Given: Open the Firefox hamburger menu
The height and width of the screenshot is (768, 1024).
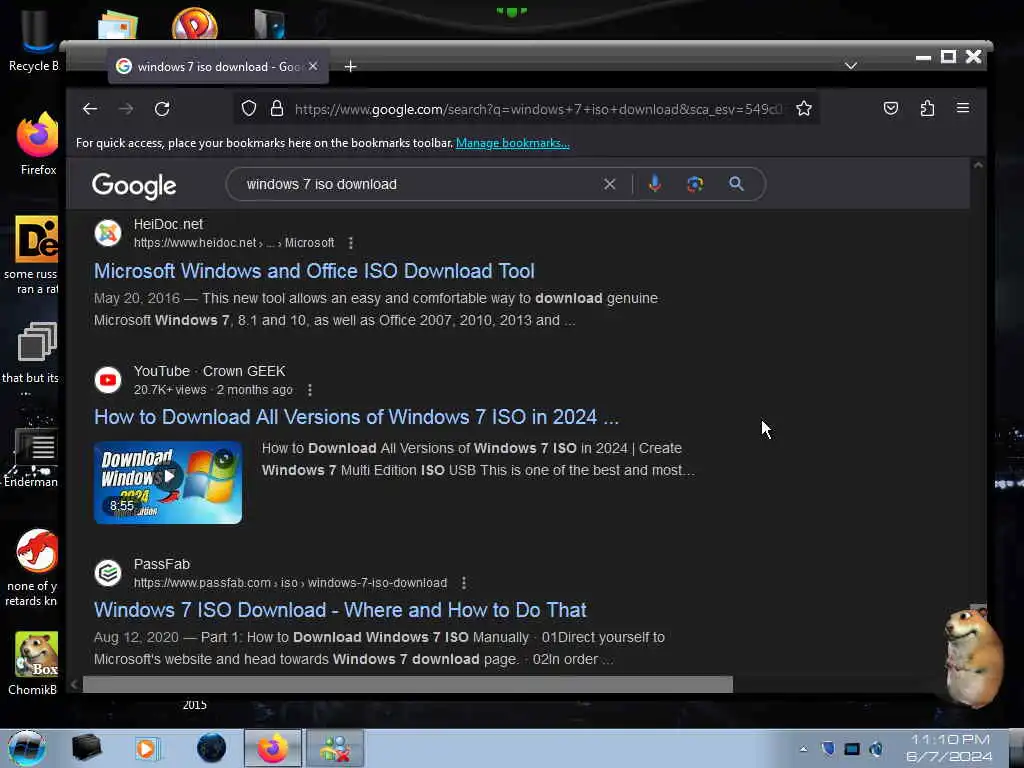Looking at the screenshot, I should (963, 108).
